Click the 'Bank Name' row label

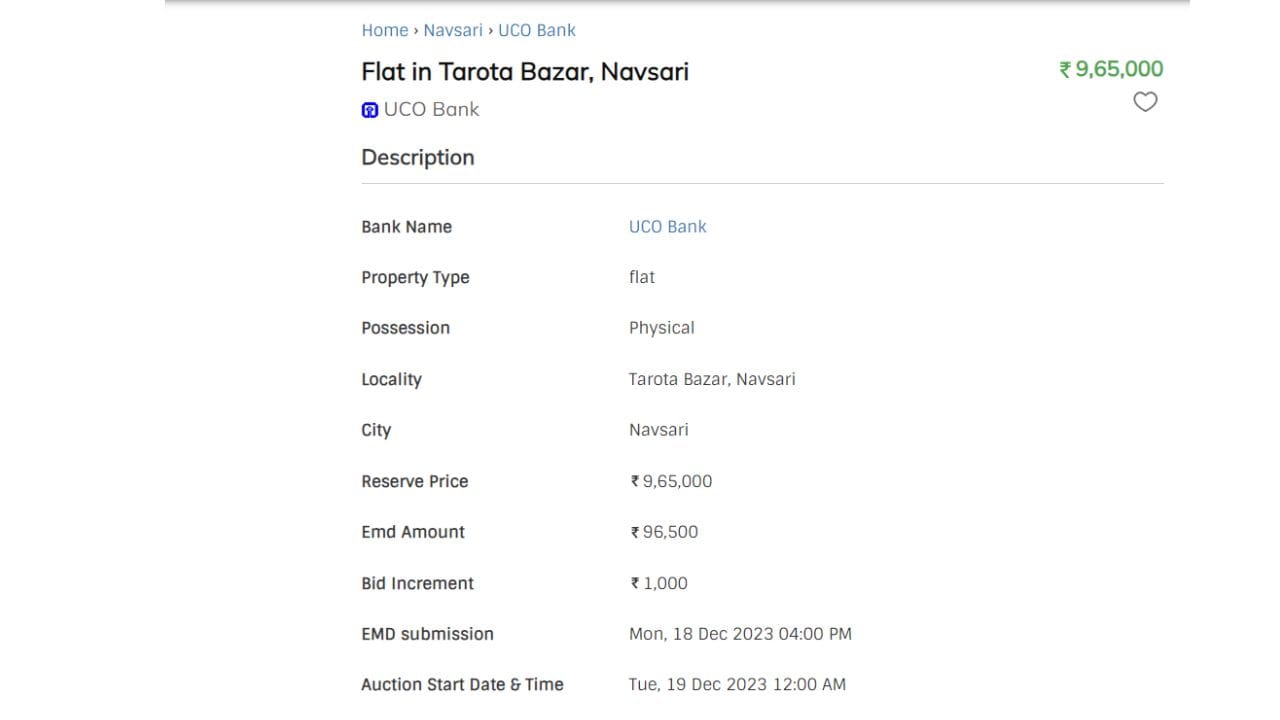pos(406,227)
